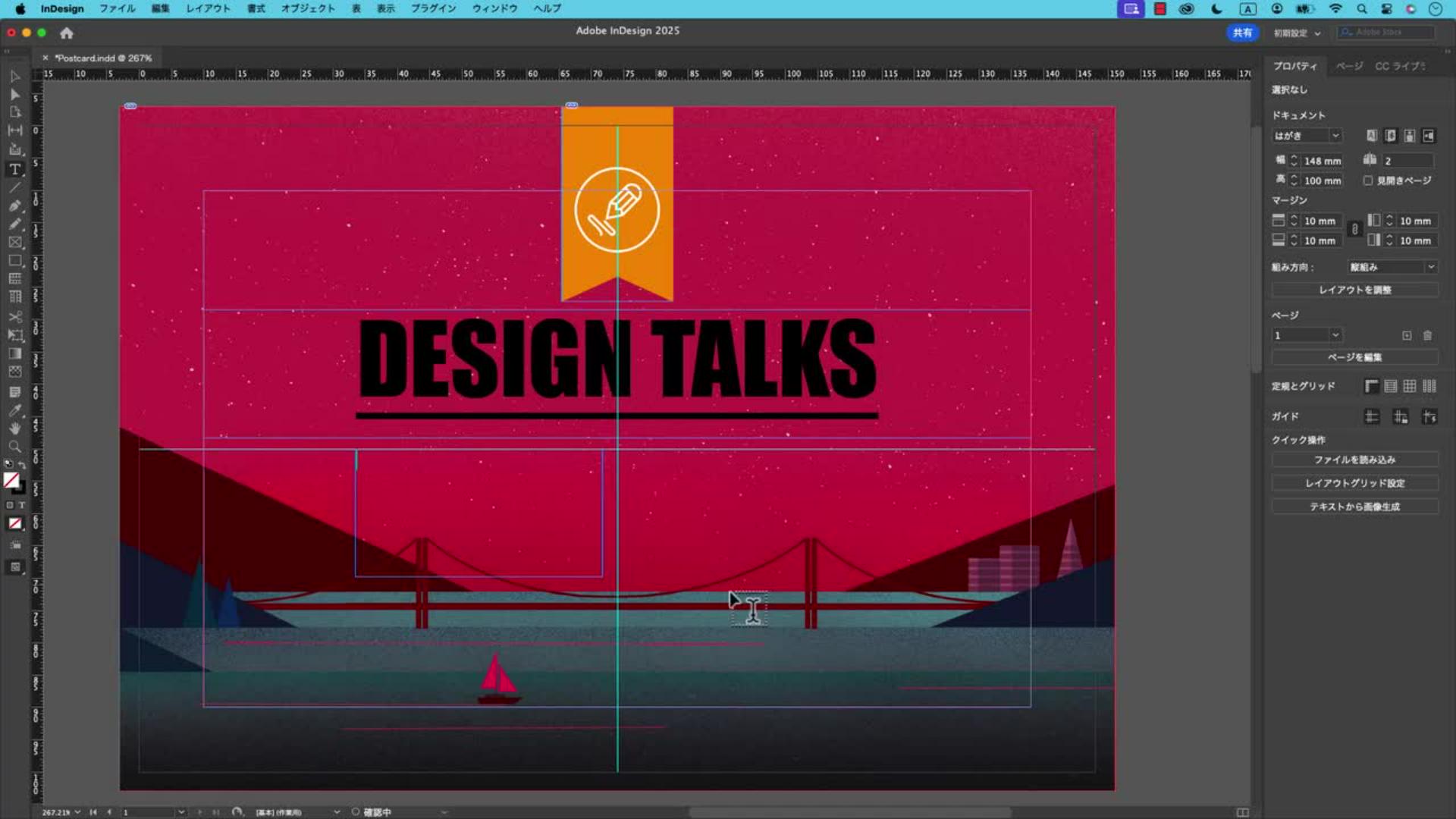Viewport: 1456px width, 819px height.
Task: Expand the page number dropdown in panel
Action: point(1335,335)
